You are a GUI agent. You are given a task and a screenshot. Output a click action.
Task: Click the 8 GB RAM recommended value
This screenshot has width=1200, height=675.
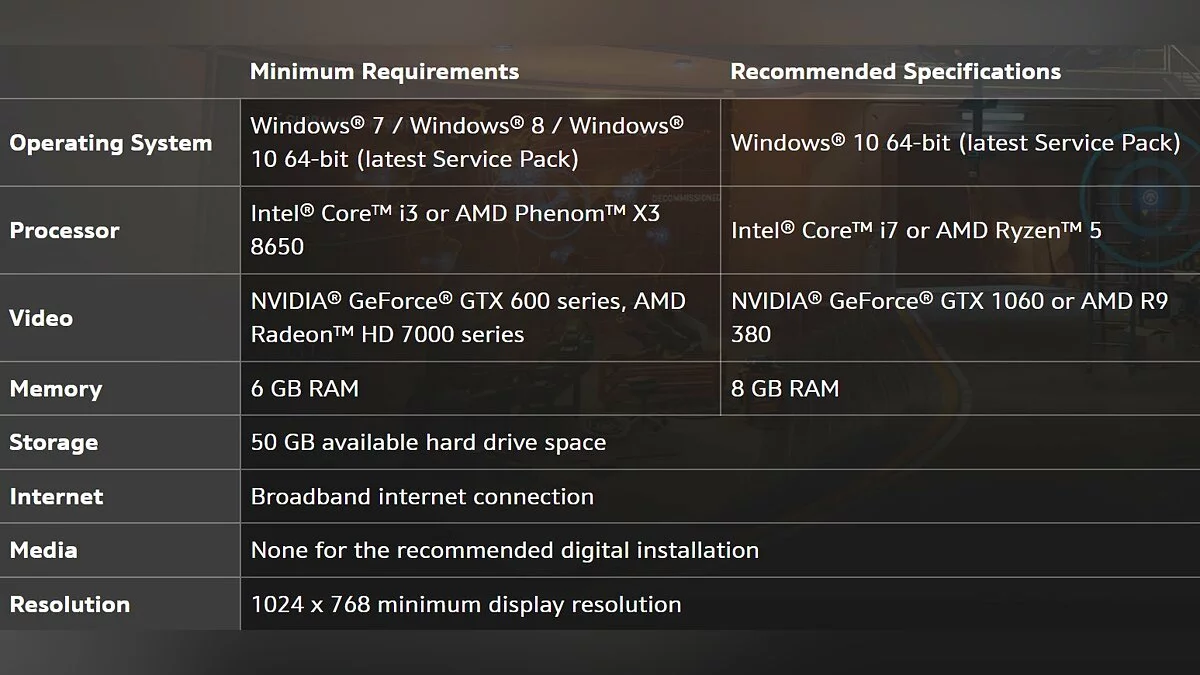click(x=785, y=389)
